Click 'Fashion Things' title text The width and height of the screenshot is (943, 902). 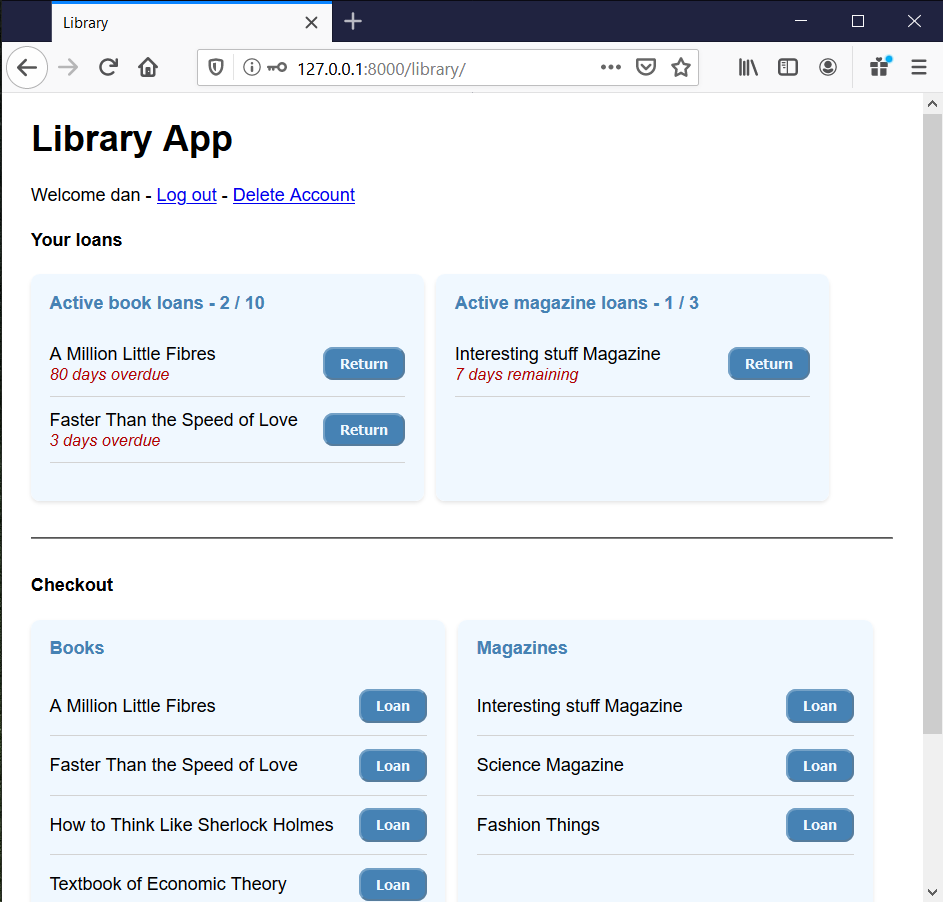(x=538, y=825)
